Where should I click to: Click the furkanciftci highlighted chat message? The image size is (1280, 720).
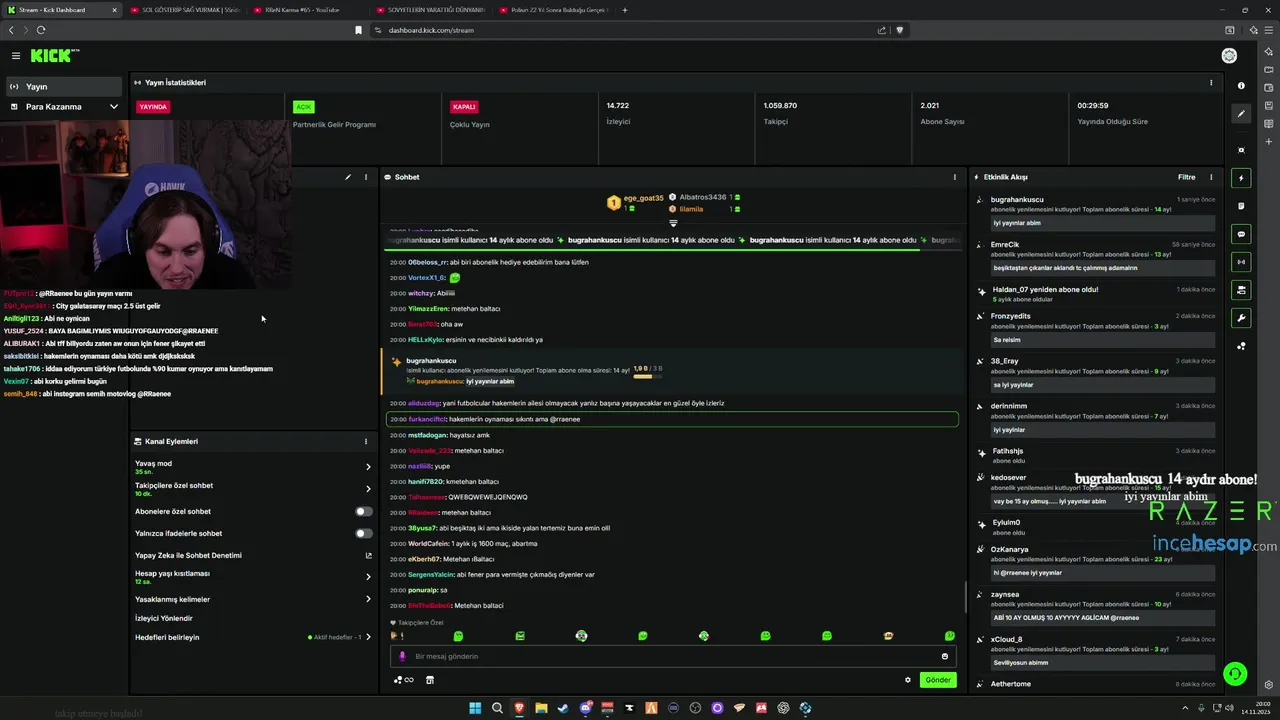point(672,419)
